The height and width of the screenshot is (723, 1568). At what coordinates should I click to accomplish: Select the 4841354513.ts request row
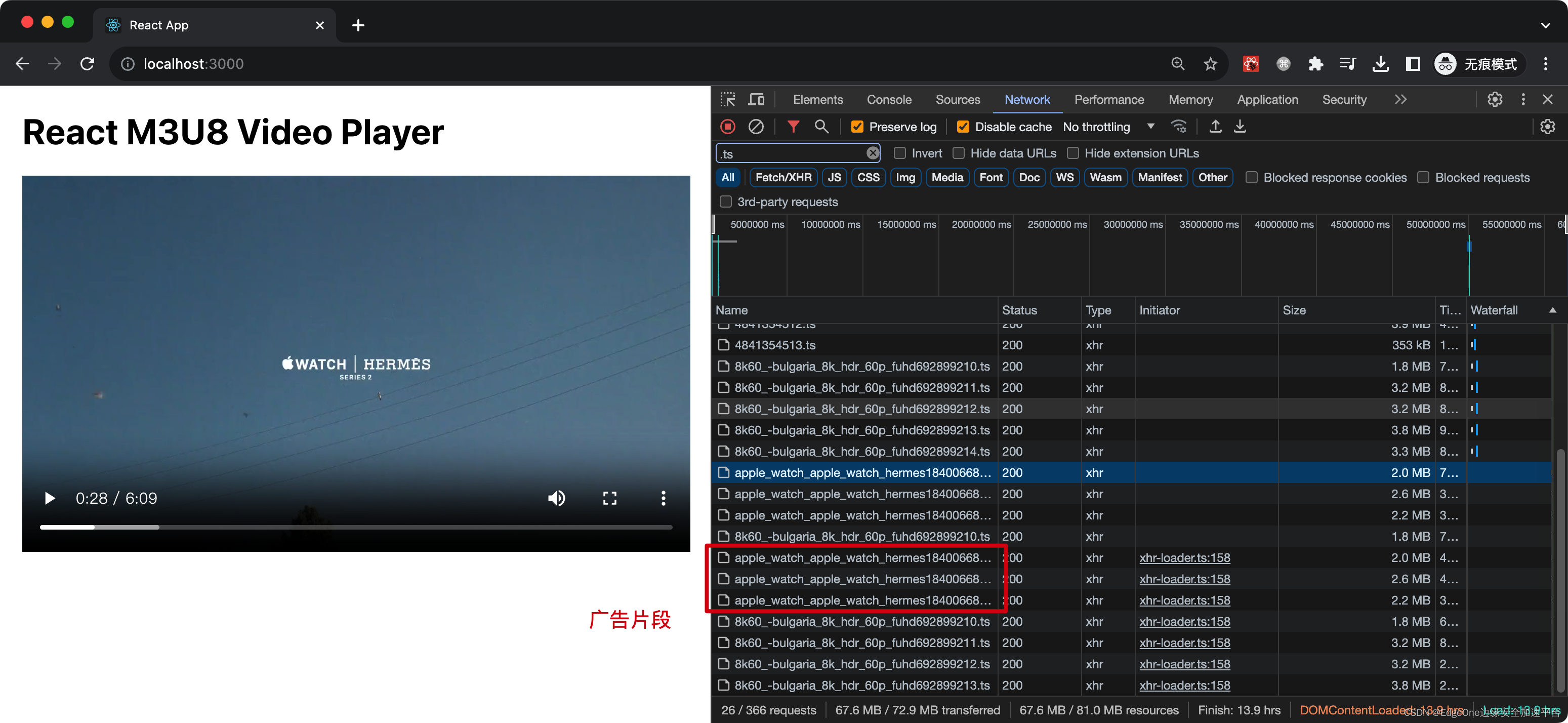(1131, 345)
